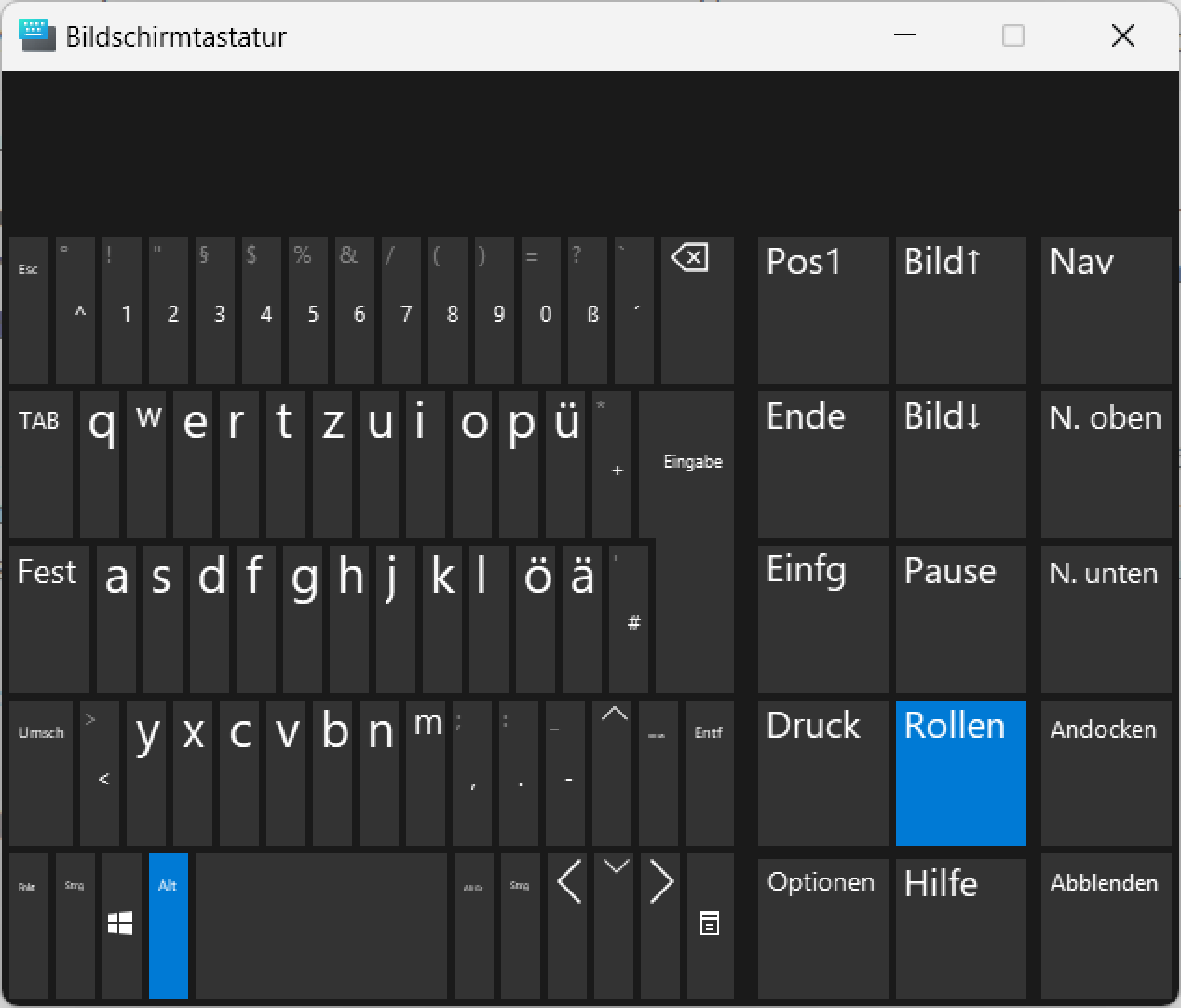Click the Bild↓ page down key
Screen dimensions: 1181x1008
coord(961,465)
